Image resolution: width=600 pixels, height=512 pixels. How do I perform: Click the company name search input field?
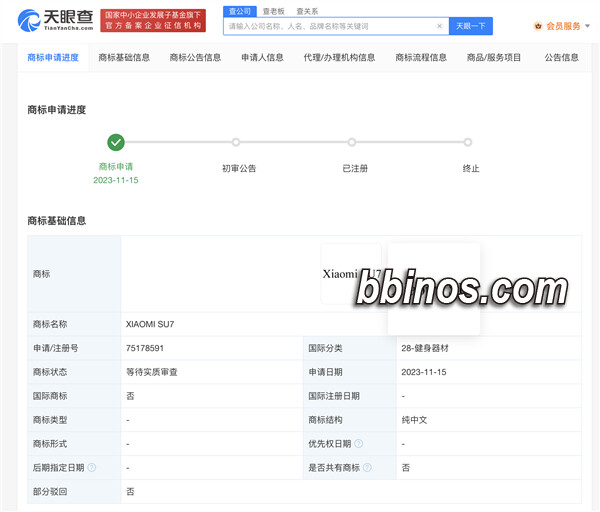(330, 26)
